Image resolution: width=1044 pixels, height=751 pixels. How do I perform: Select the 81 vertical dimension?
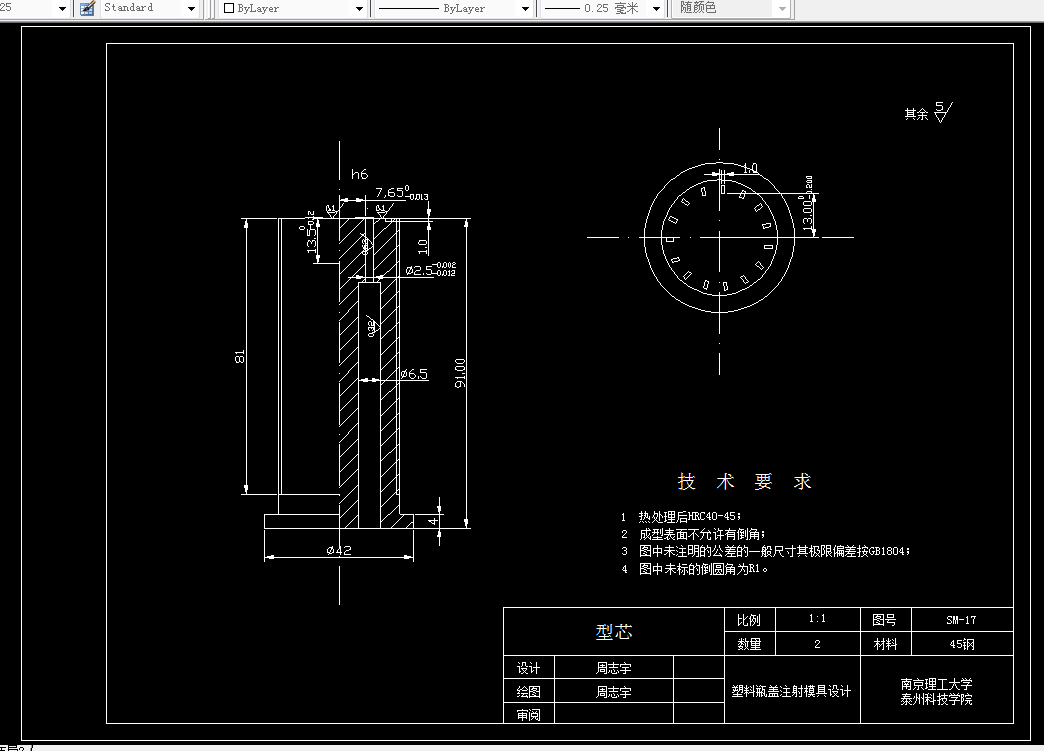[x=240, y=356]
